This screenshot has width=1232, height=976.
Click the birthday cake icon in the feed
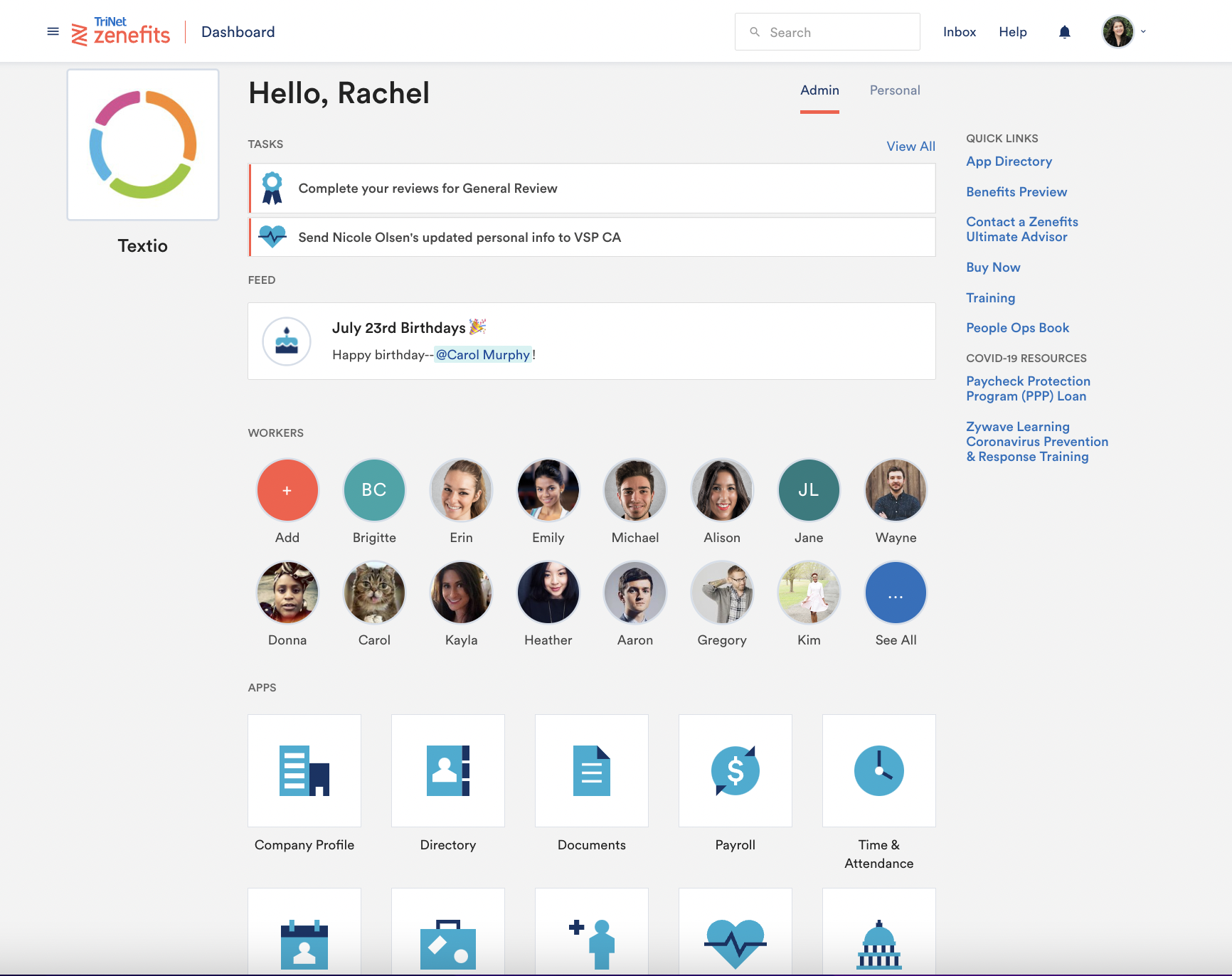pos(287,341)
